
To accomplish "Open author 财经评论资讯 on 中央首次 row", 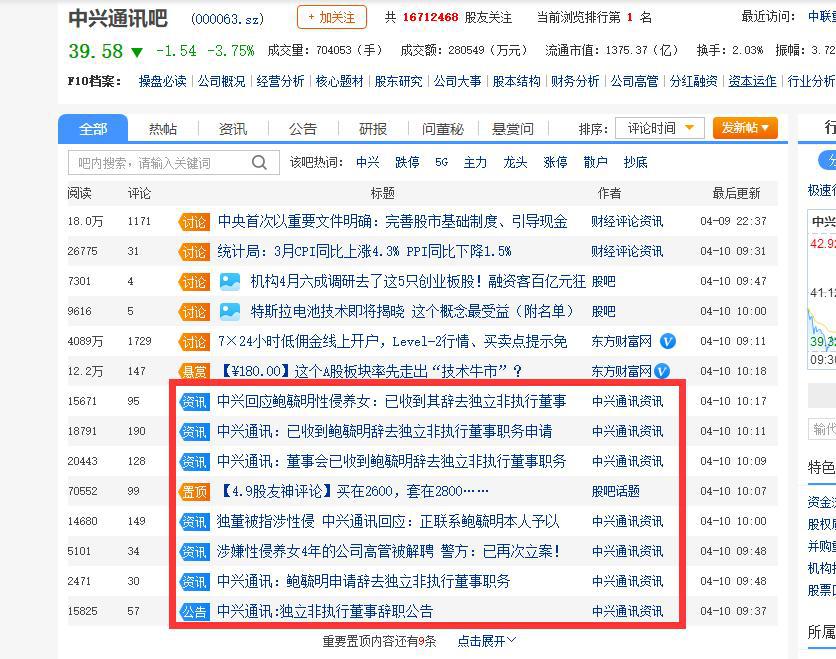I will tap(627, 221).
